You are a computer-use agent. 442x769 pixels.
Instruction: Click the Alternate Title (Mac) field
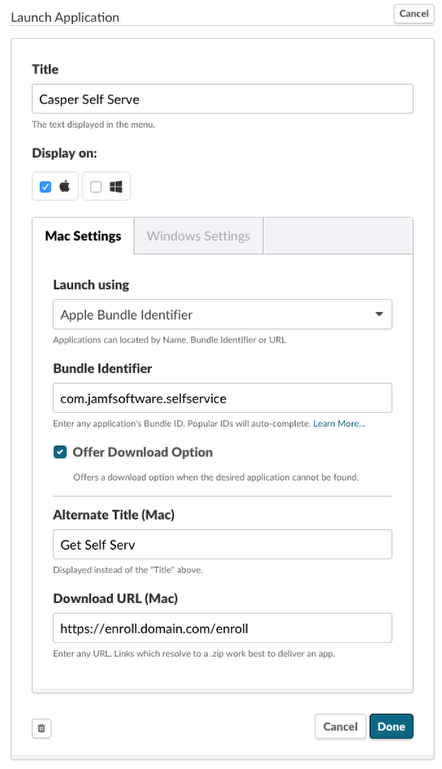point(222,544)
